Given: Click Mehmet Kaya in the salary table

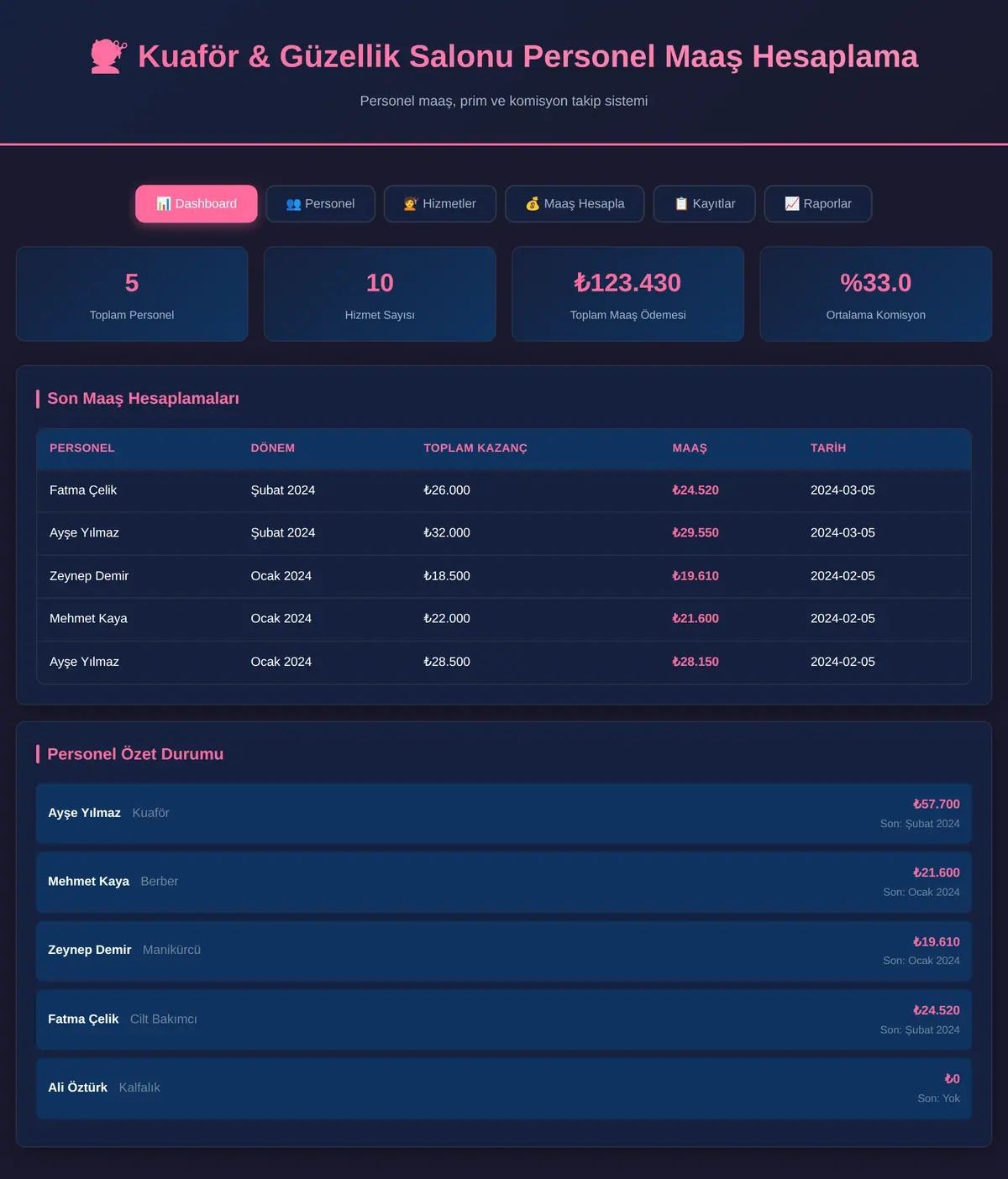Looking at the screenshot, I should pos(88,619).
